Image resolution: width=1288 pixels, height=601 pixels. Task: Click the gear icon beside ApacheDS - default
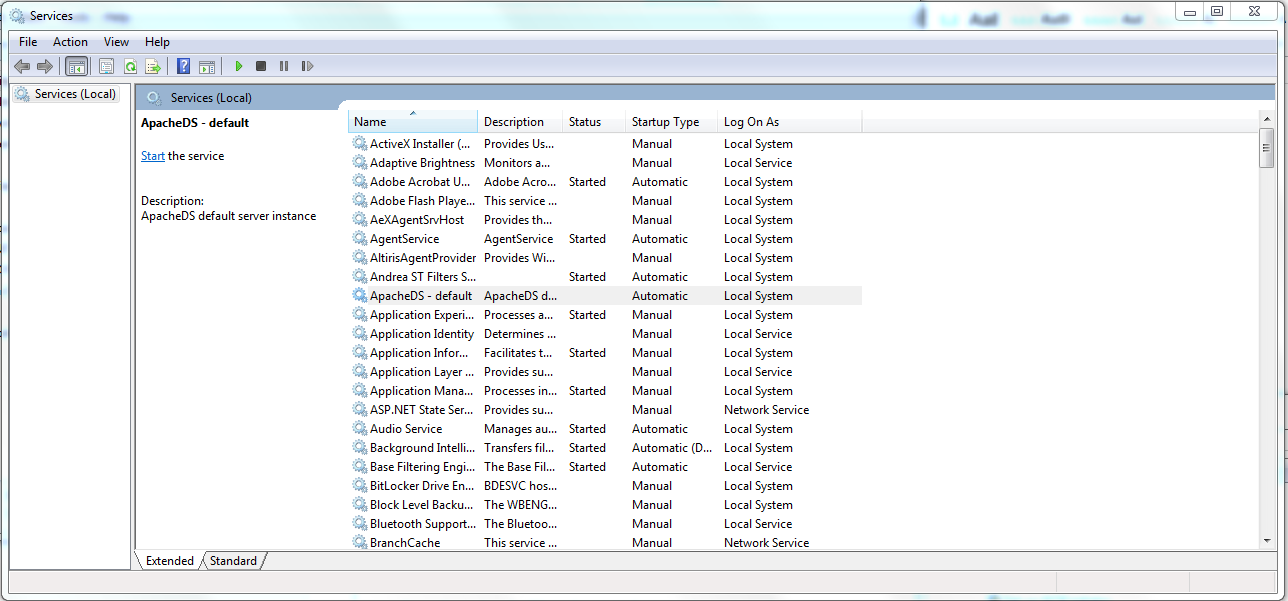click(x=360, y=296)
